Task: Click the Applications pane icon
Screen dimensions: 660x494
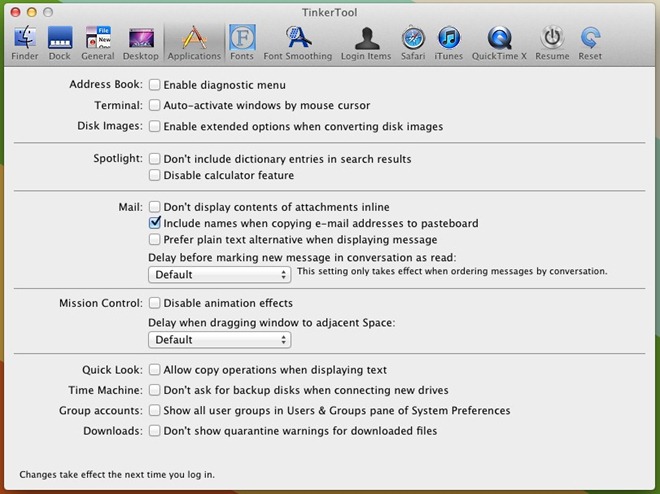Action: pyautogui.click(x=194, y=38)
